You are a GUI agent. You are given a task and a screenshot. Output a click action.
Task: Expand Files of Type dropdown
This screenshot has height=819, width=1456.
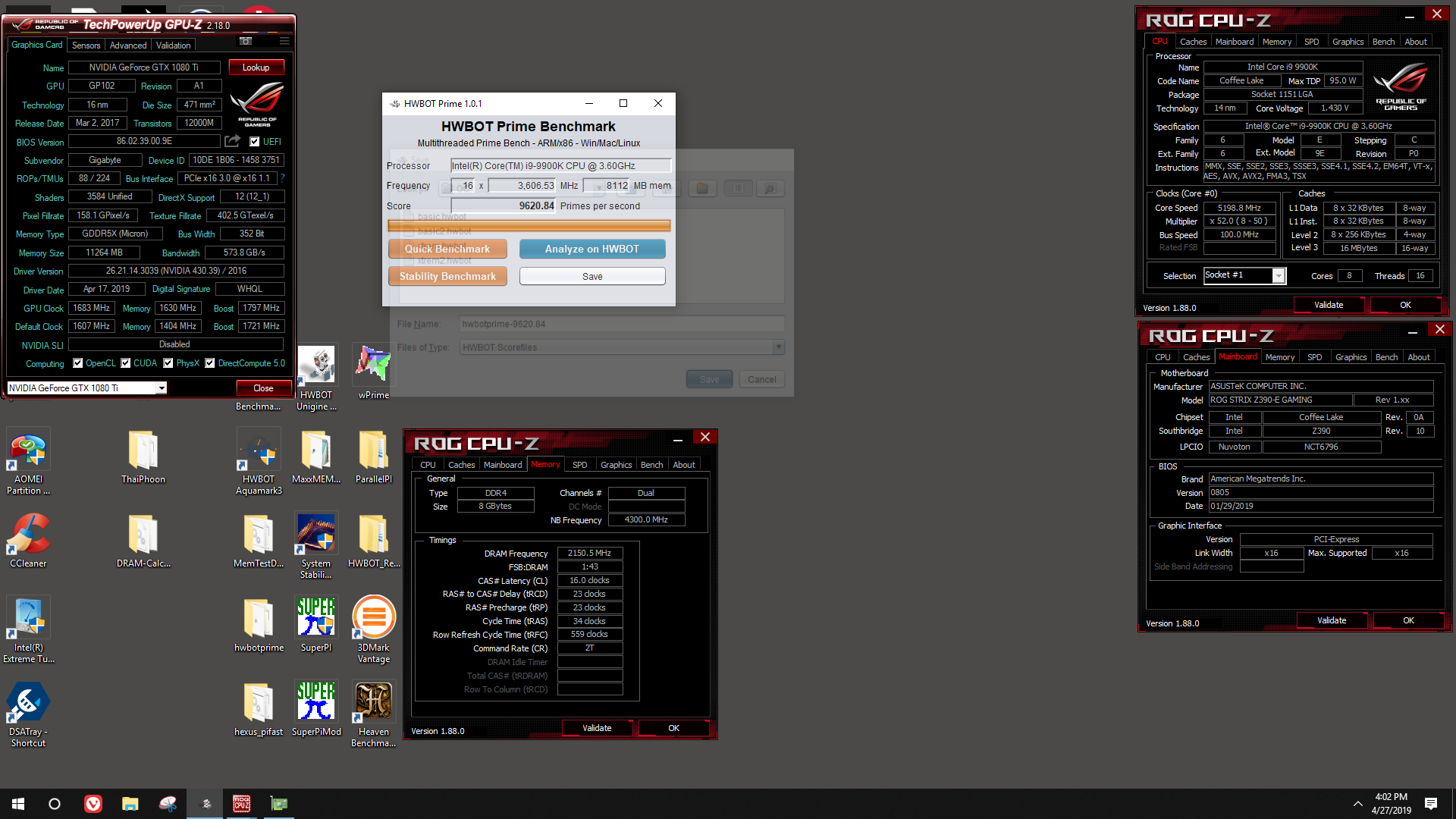tap(778, 347)
